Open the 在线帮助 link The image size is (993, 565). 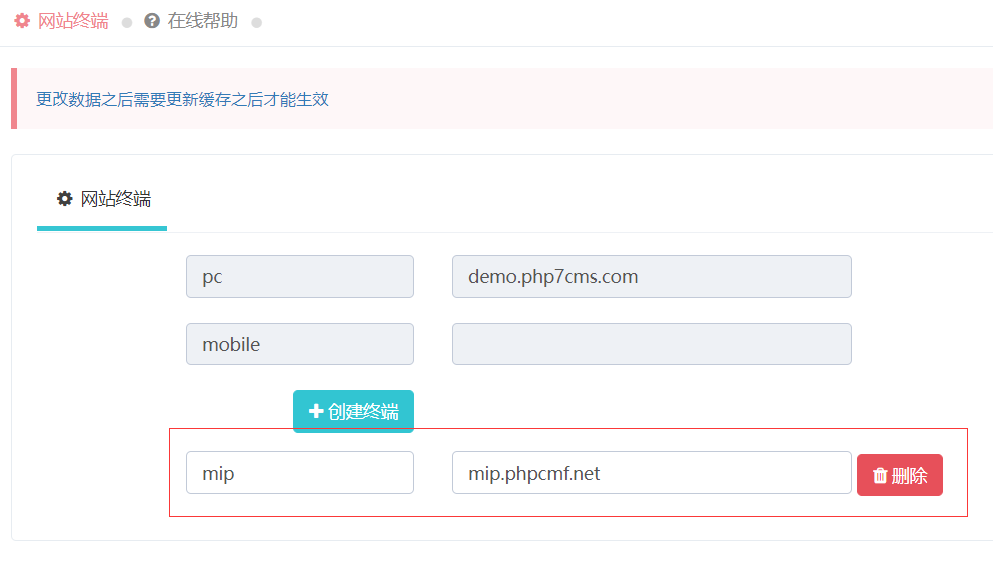tap(203, 21)
